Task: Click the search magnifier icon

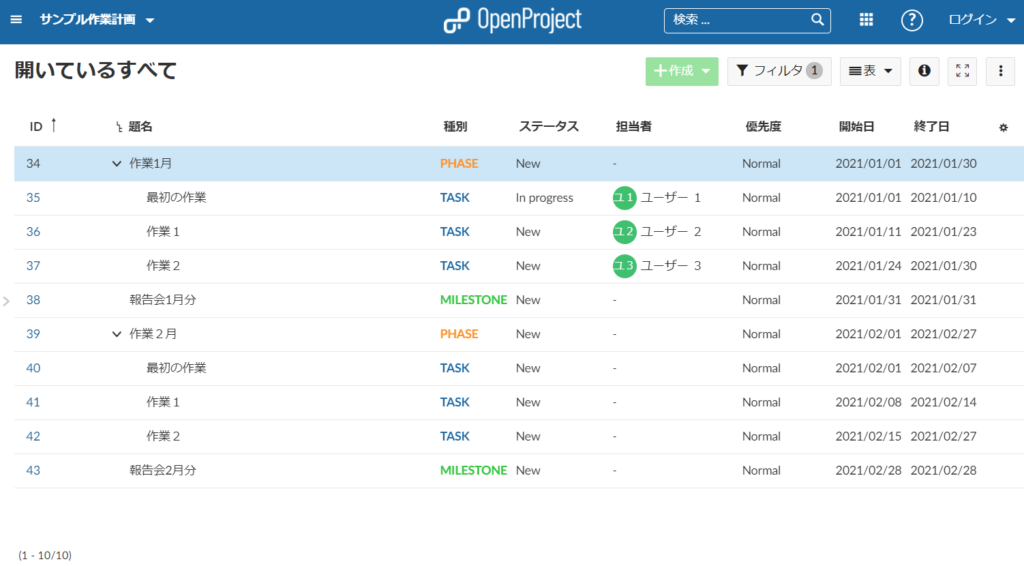Action: coord(817,20)
